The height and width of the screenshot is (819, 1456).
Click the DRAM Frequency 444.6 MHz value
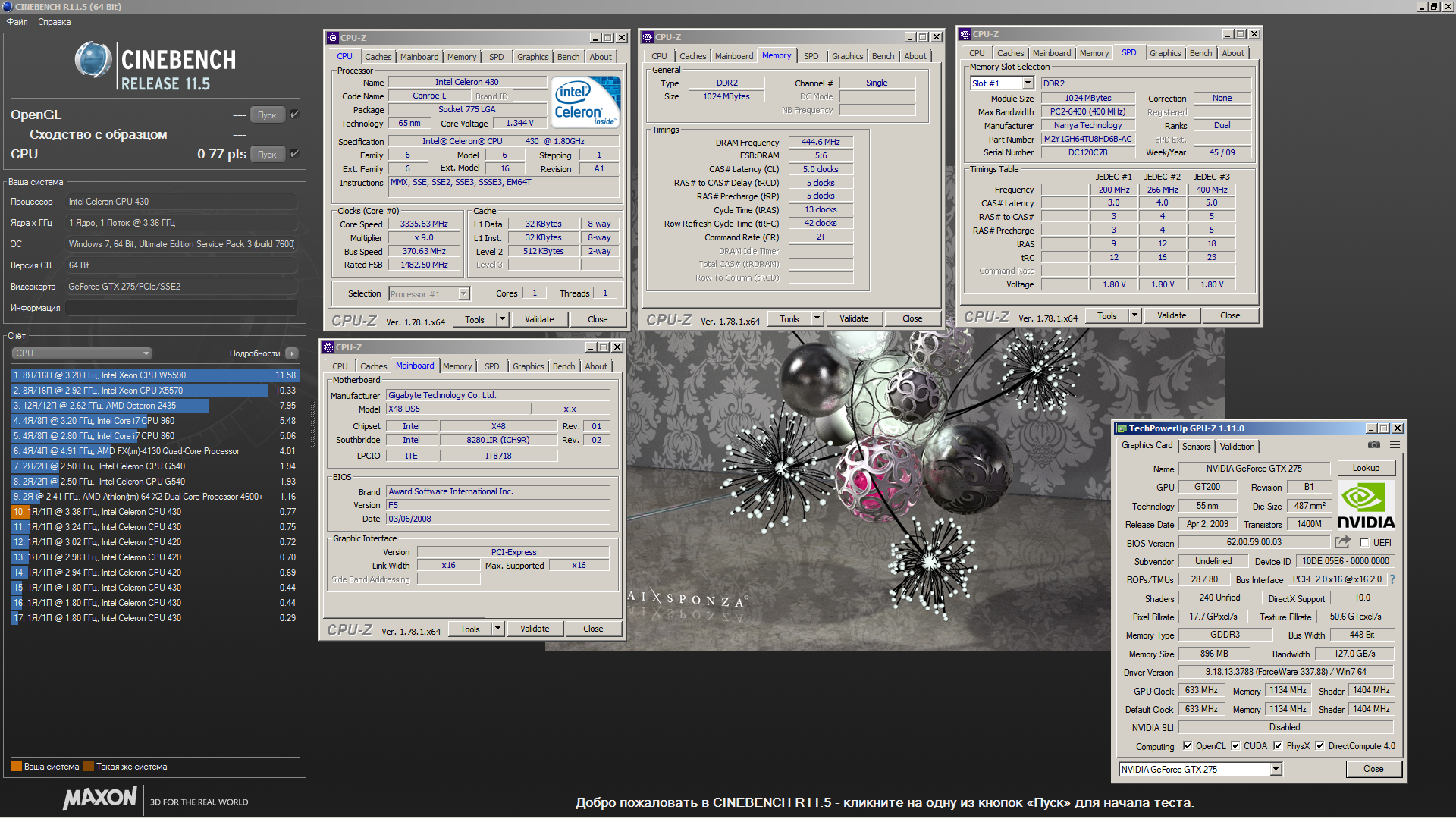pyautogui.click(x=821, y=143)
